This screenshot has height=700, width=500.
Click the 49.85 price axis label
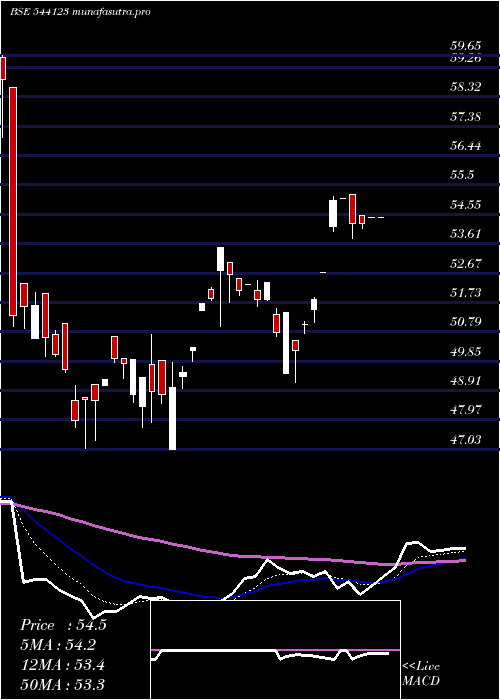click(x=465, y=351)
